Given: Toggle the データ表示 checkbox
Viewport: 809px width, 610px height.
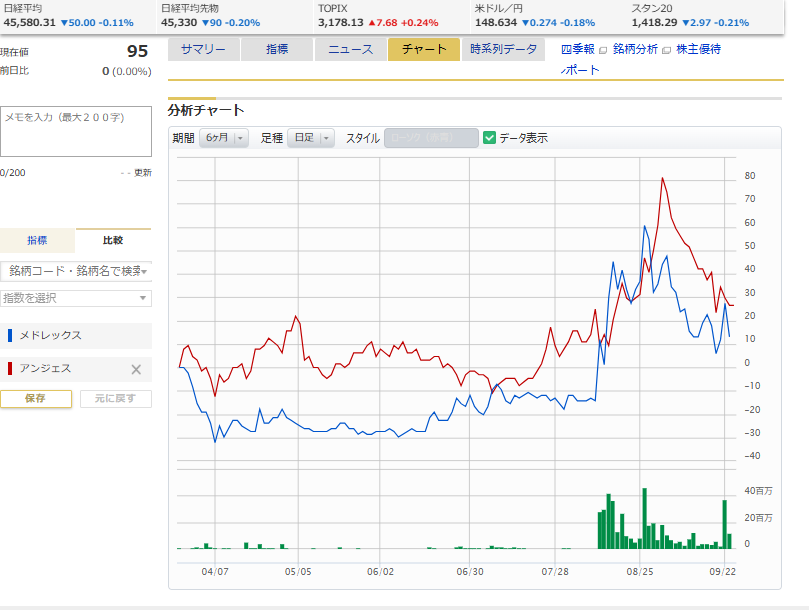Looking at the screenshot, I should click(490, 138).
